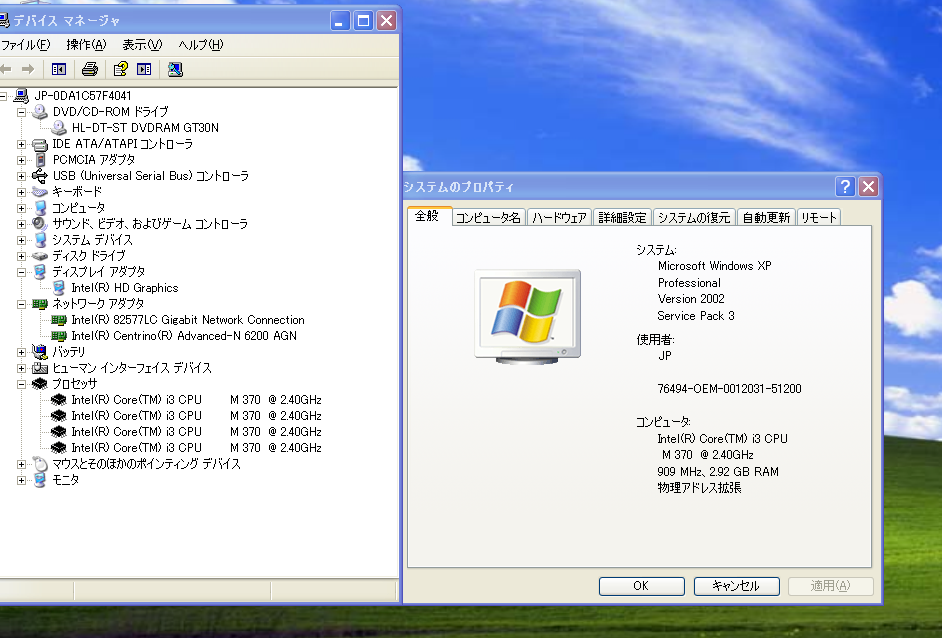Collapse the プロセッサ branch
This screenshot has height=638, width=942.
click(22, 384)
